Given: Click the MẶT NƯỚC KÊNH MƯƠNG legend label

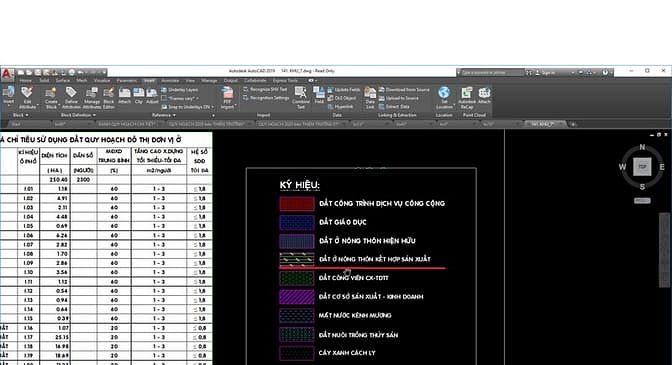Looking at the screenshot, I should click(355, 315).
